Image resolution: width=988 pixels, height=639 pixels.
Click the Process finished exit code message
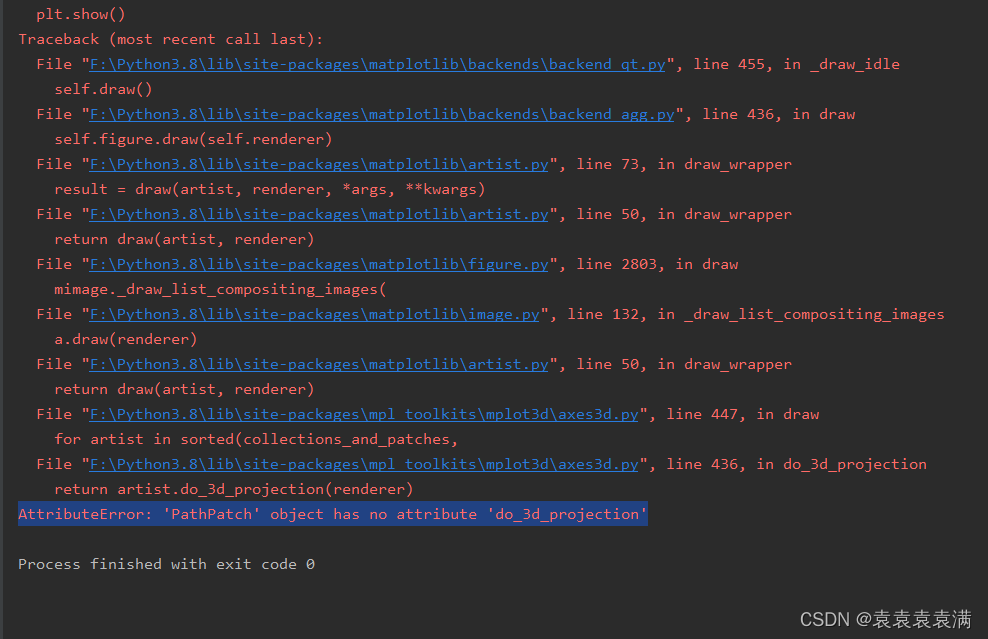pos(165,563)
